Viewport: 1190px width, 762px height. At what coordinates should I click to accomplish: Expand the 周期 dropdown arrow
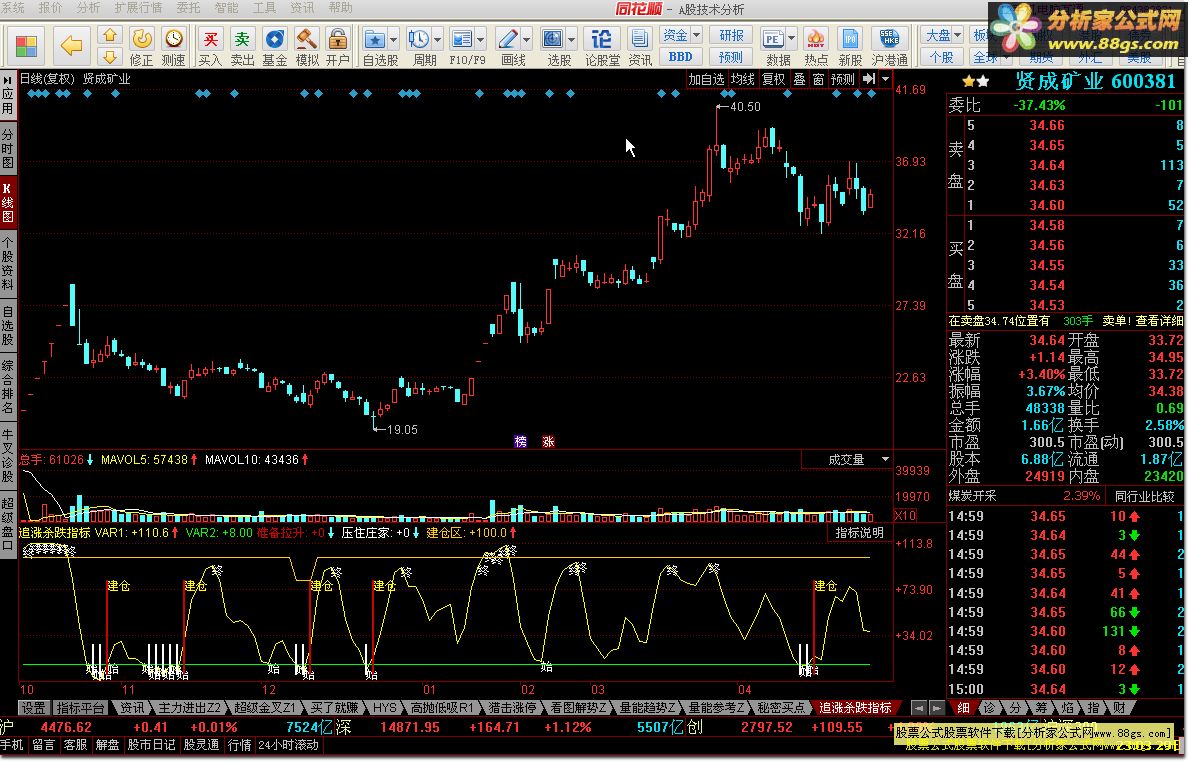click(436, 39)
